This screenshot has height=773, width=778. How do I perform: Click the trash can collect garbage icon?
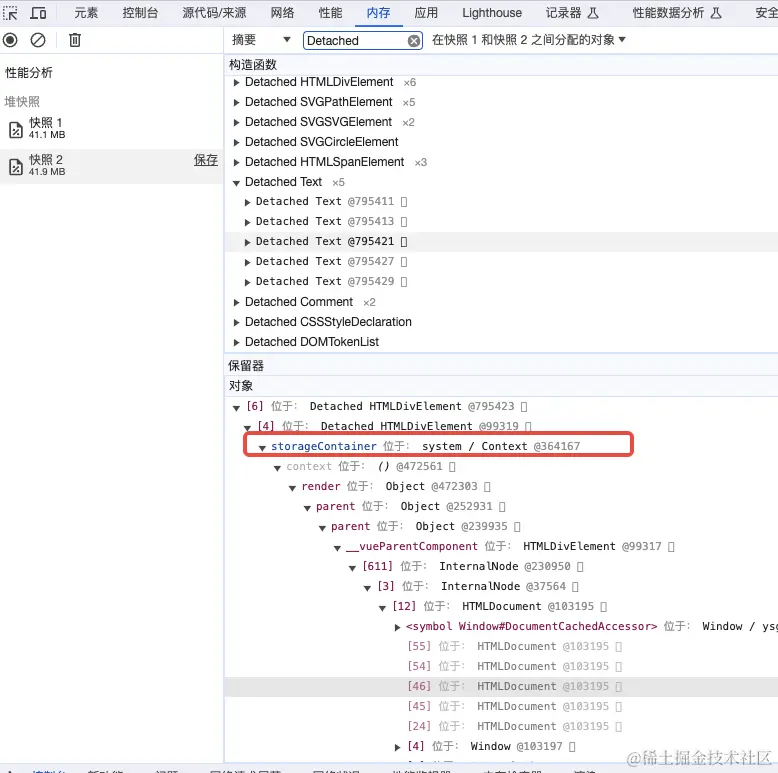tap(75, 40)
